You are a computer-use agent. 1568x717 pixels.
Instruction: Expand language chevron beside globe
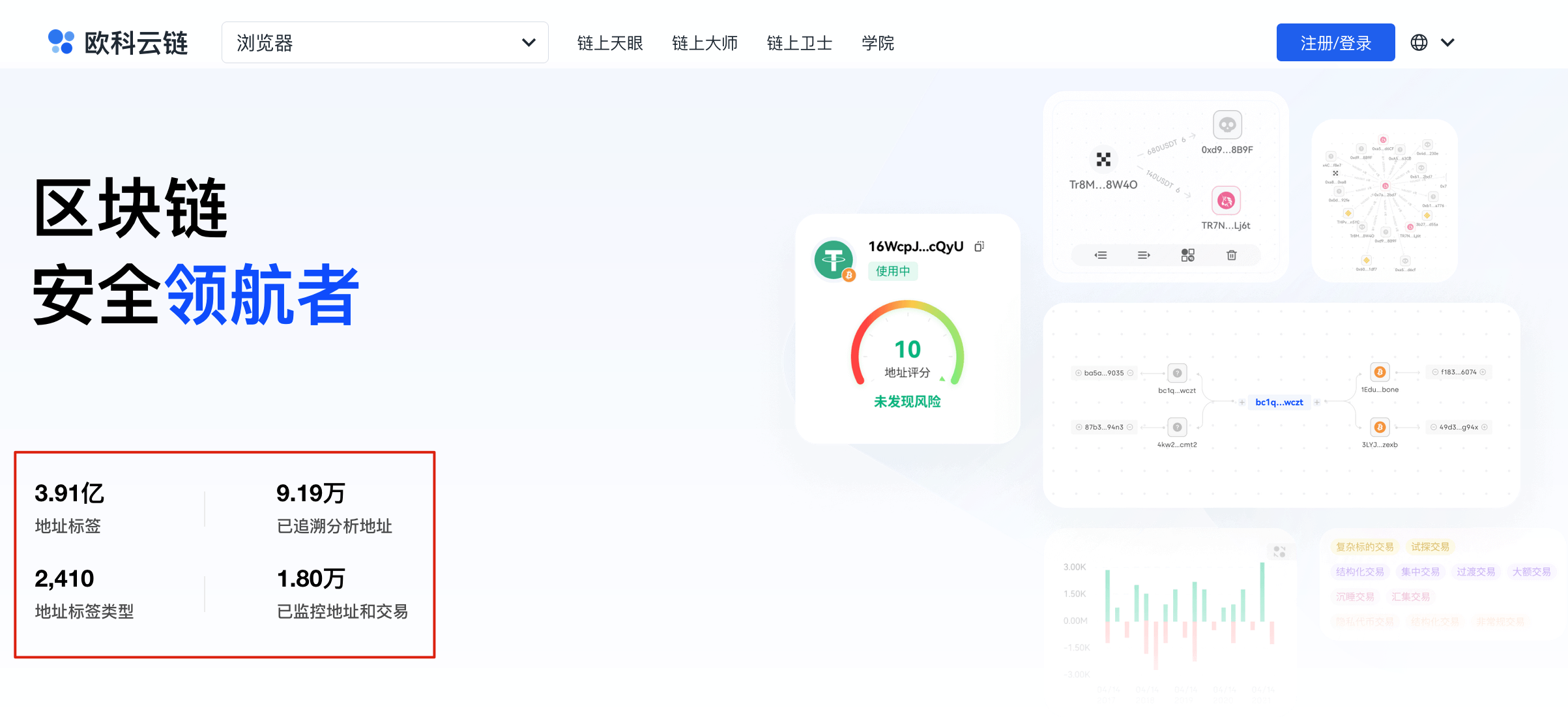click(x=1447, y=42)
